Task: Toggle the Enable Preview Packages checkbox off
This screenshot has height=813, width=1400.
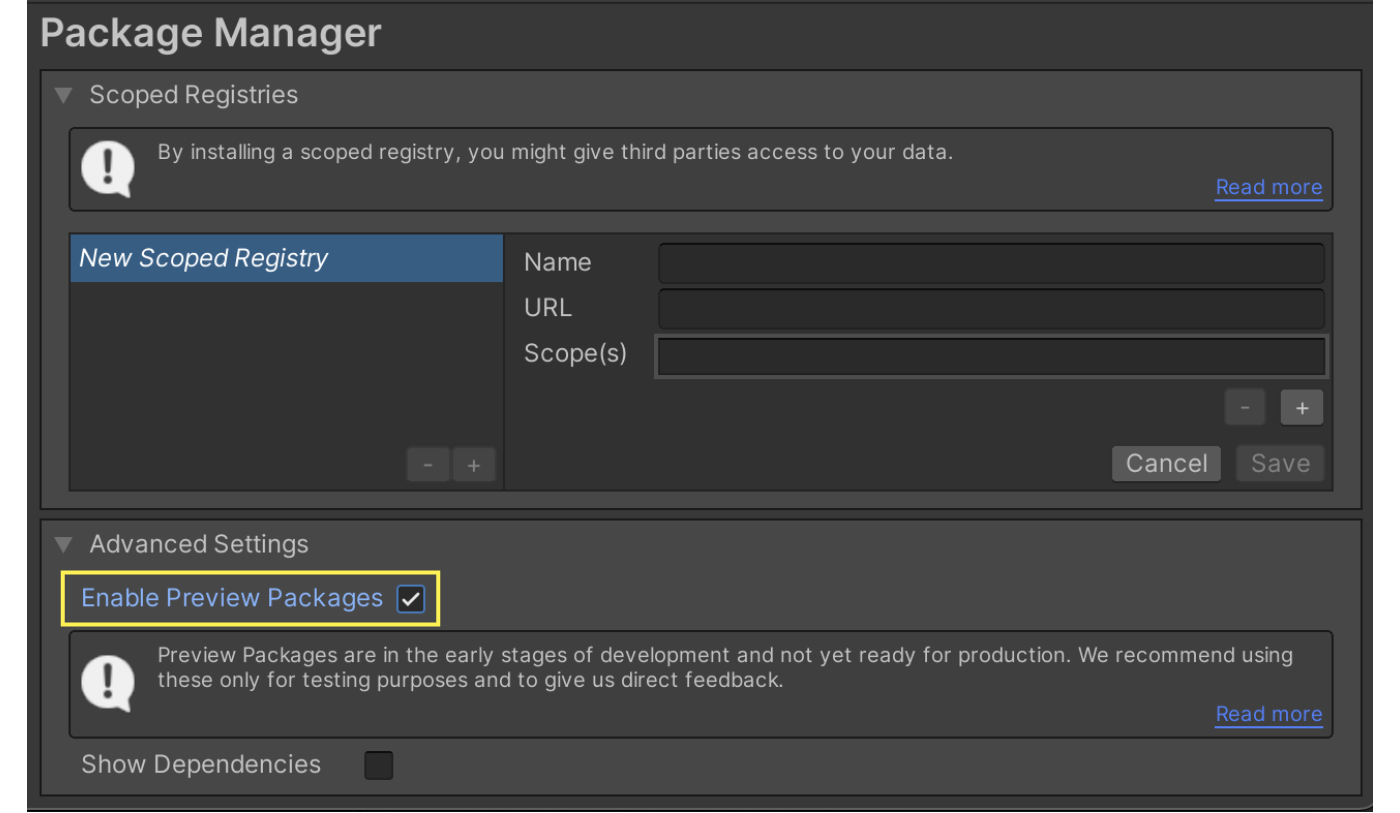Action: [x=409, y=597]
